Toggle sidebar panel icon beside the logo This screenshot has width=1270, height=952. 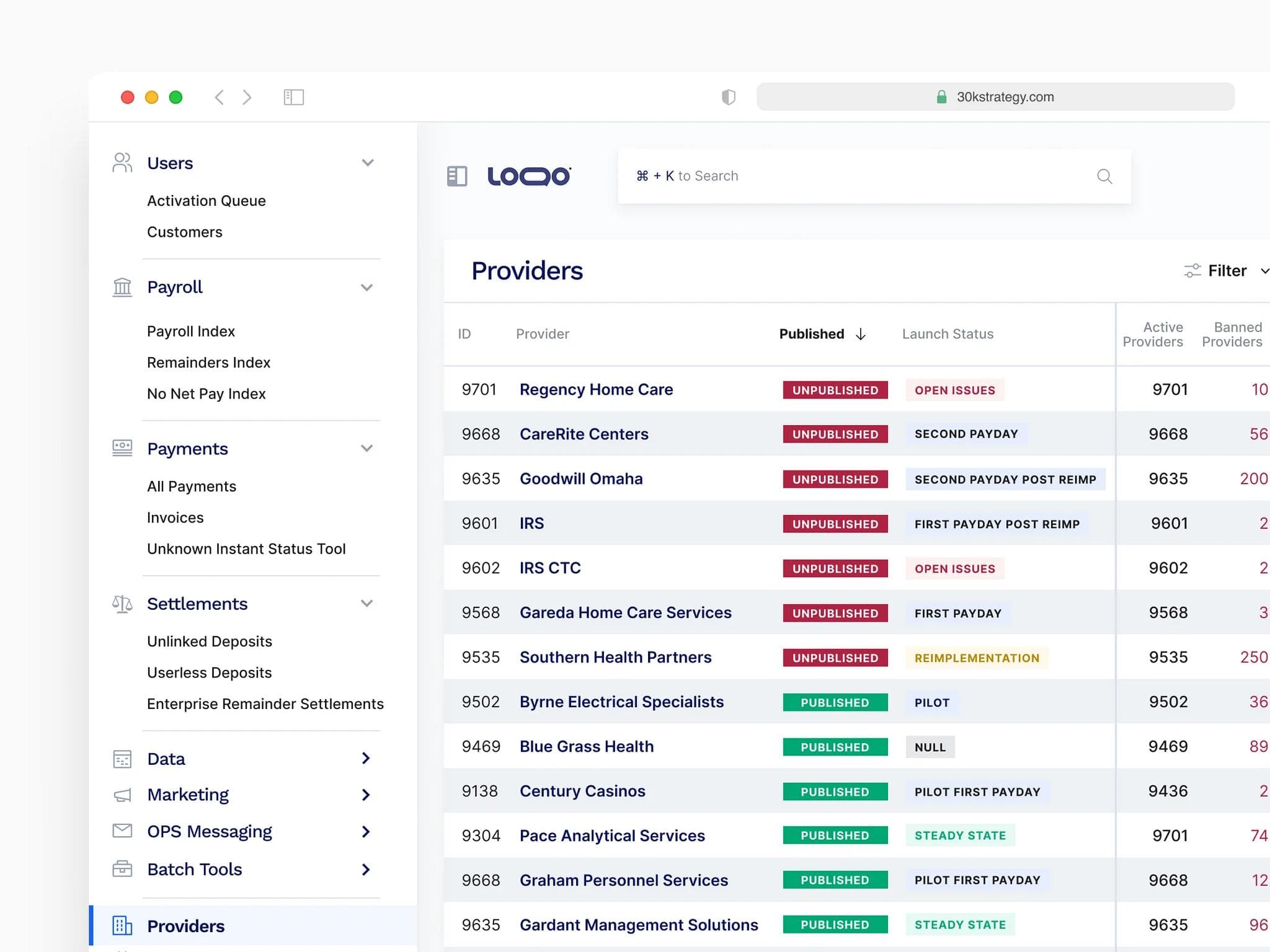(x=457, y=176)
